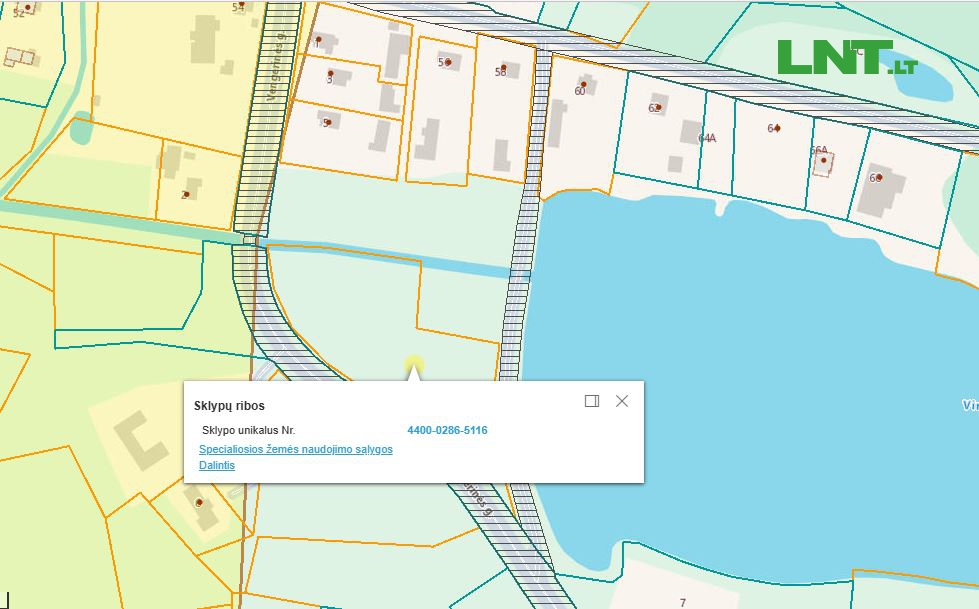Open the Specialiosios žemės naudojimo sąlygos link
This screenshot has width=979, height=609.
tap(295, 449)
